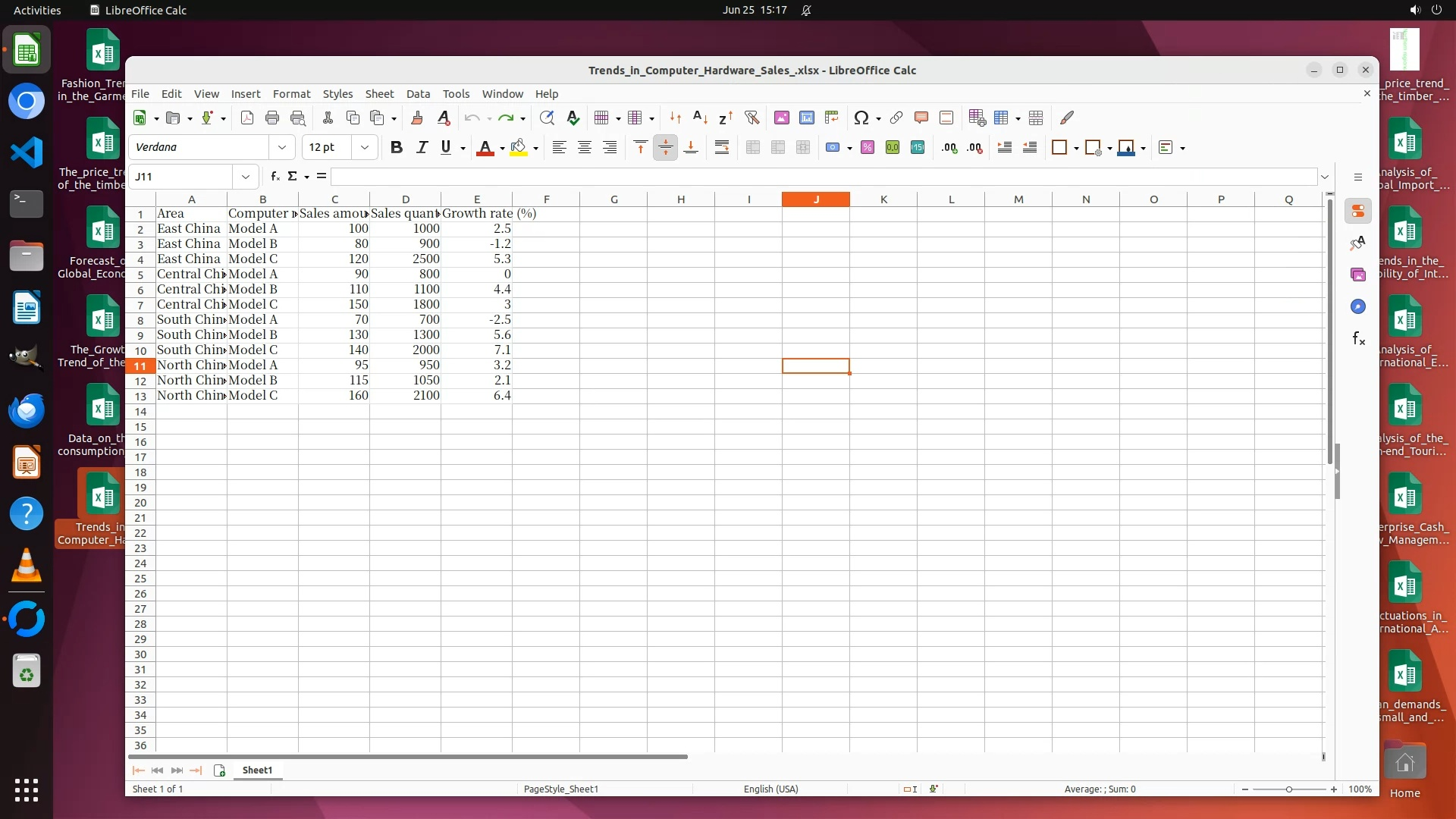Toggle Wrap Text for the cell
The image size is (1456, 819).
721,147
